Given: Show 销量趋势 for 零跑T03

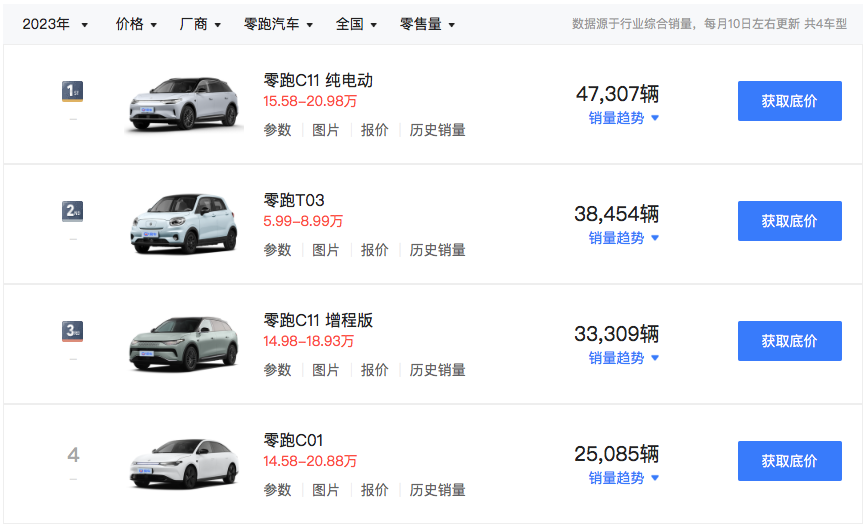Looking at the screenshot, I should (x=623, y=238).
